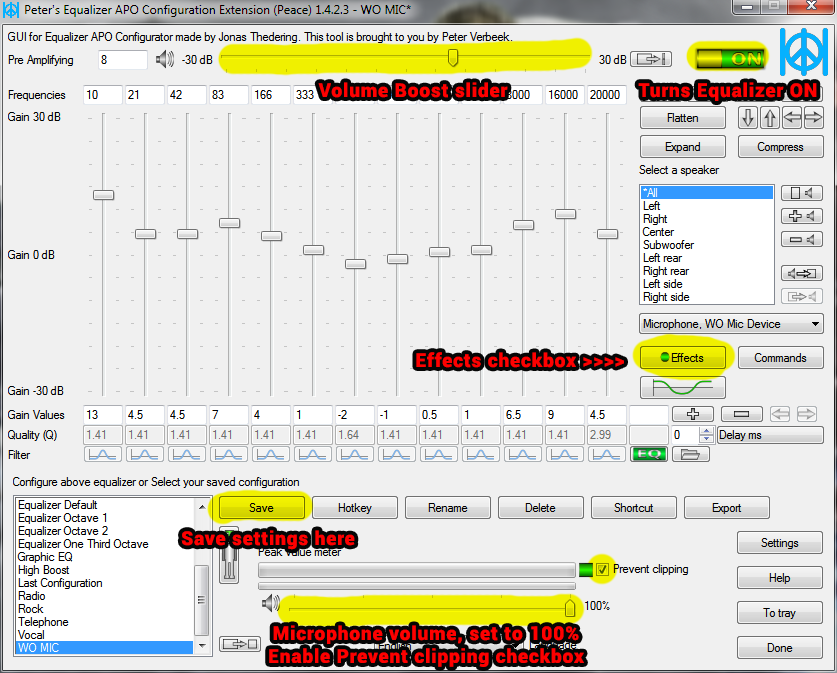Viewport: 837px width, 673px height.
Task: Mute microphone volume speaker icon
Action: tap(271, 604)
